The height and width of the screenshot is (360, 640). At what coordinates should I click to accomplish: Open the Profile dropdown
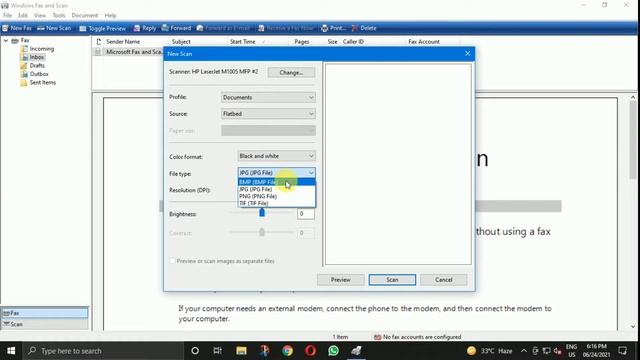268,98
